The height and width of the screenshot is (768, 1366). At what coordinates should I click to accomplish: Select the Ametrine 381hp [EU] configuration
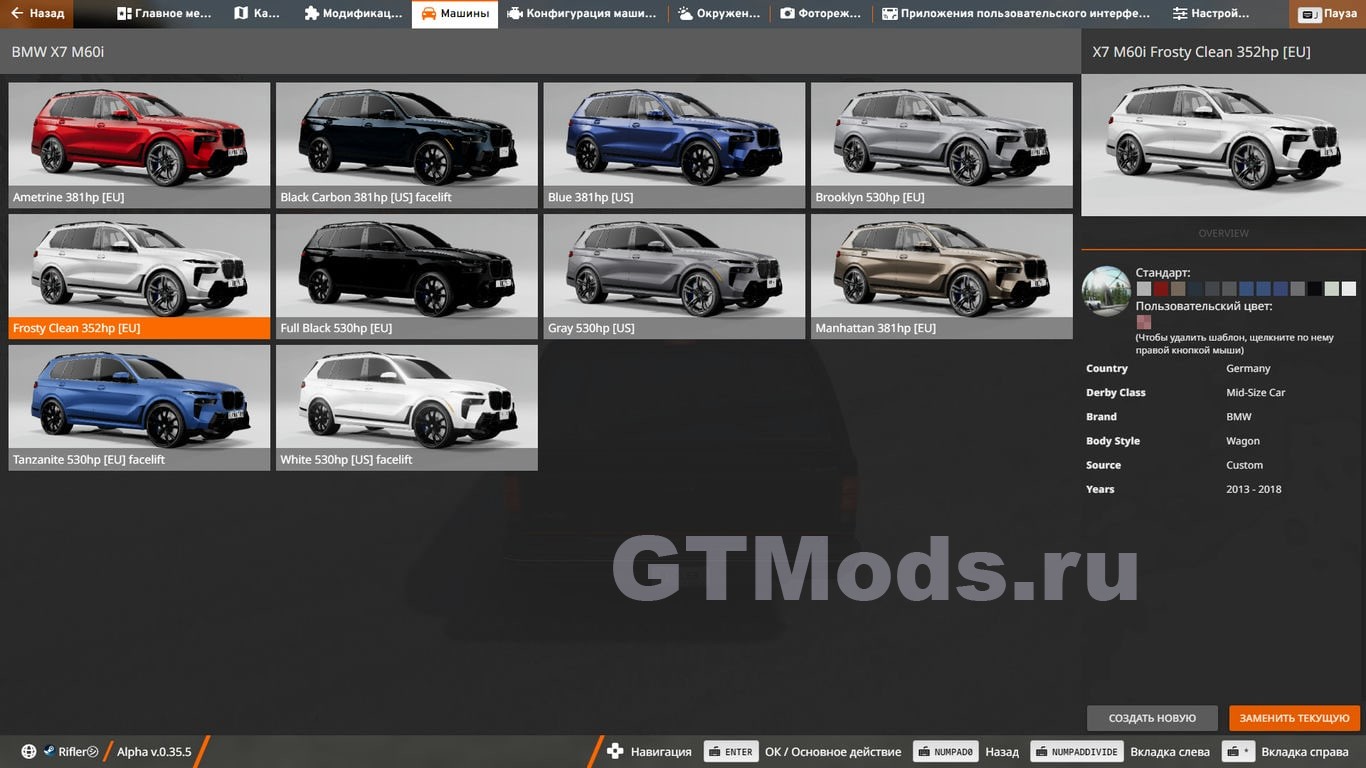click(x=139, y=145)
